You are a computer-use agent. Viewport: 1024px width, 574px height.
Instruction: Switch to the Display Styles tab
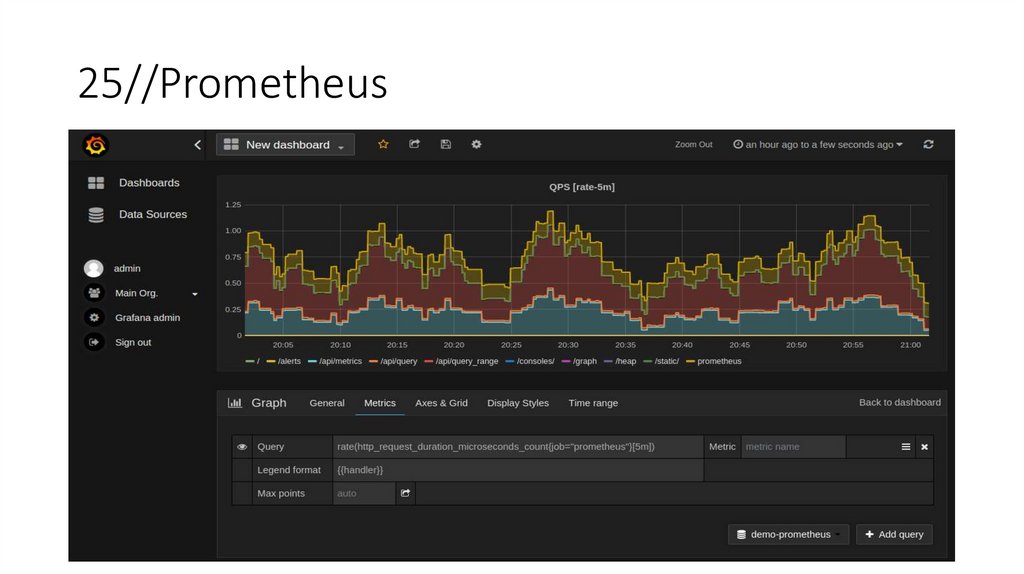tap(518, 403)
